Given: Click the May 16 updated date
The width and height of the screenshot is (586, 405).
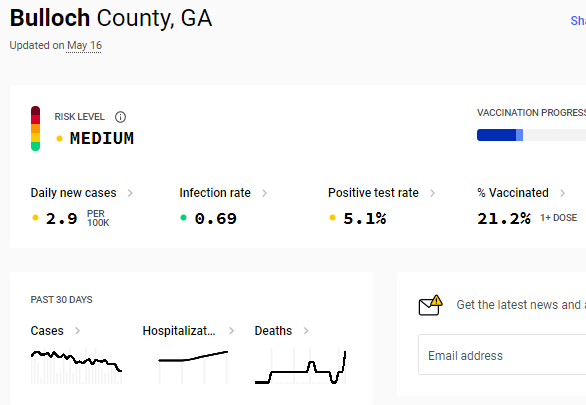Looking at the screenshot, I should 84,46.
